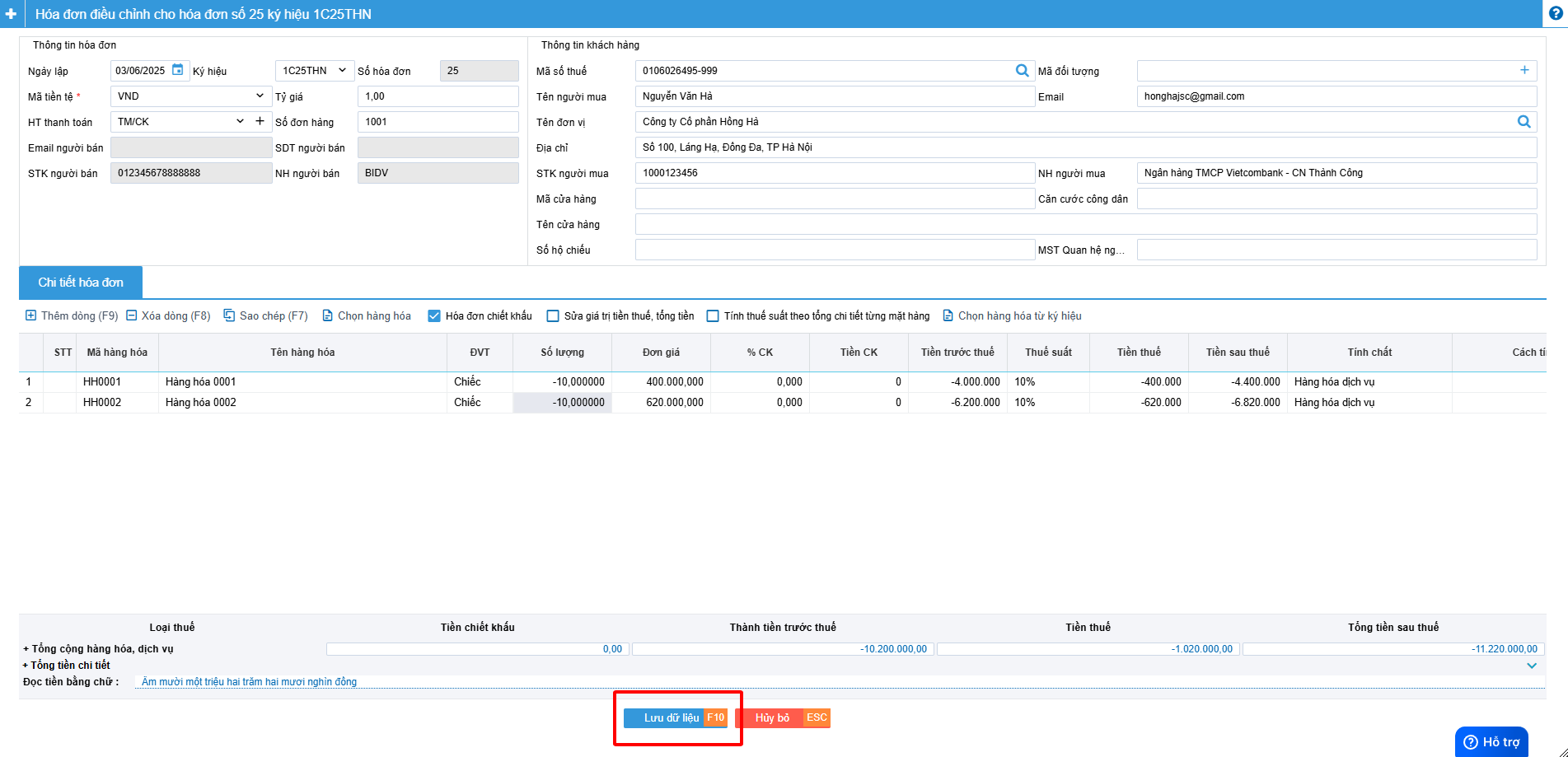Viewport: 1568px width, 757px height.
Task: Click the Mã cửa hàng field
Action: point(835,199)
